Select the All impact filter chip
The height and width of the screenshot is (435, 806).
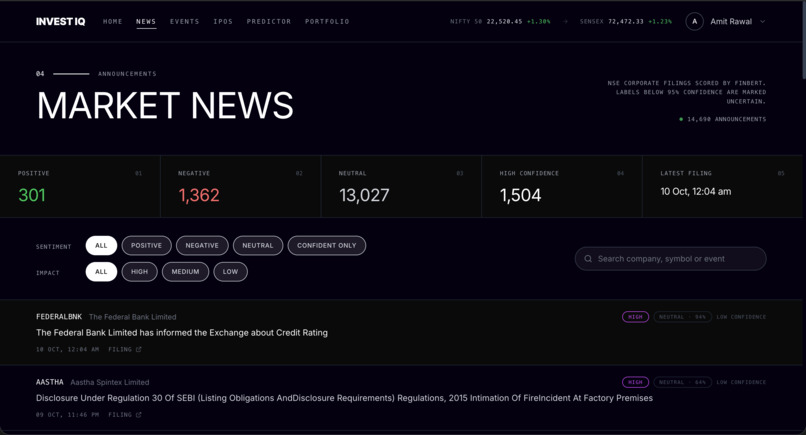(101, 271)
